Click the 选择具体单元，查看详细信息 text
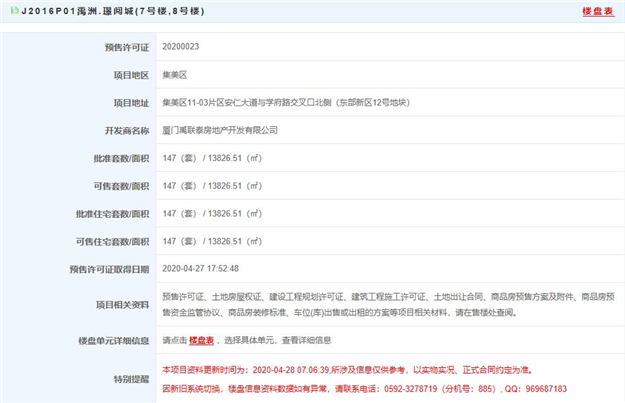625x403 pixels. point(278,340)
